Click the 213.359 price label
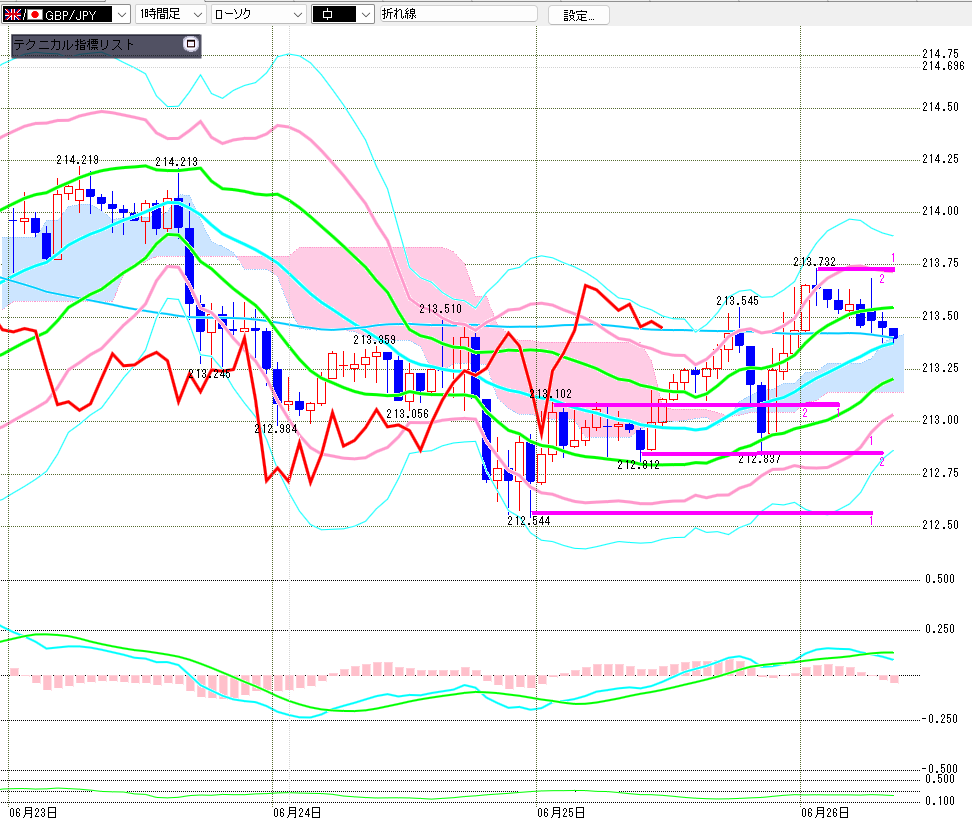The image size is (972, 822). coord(374,340)
